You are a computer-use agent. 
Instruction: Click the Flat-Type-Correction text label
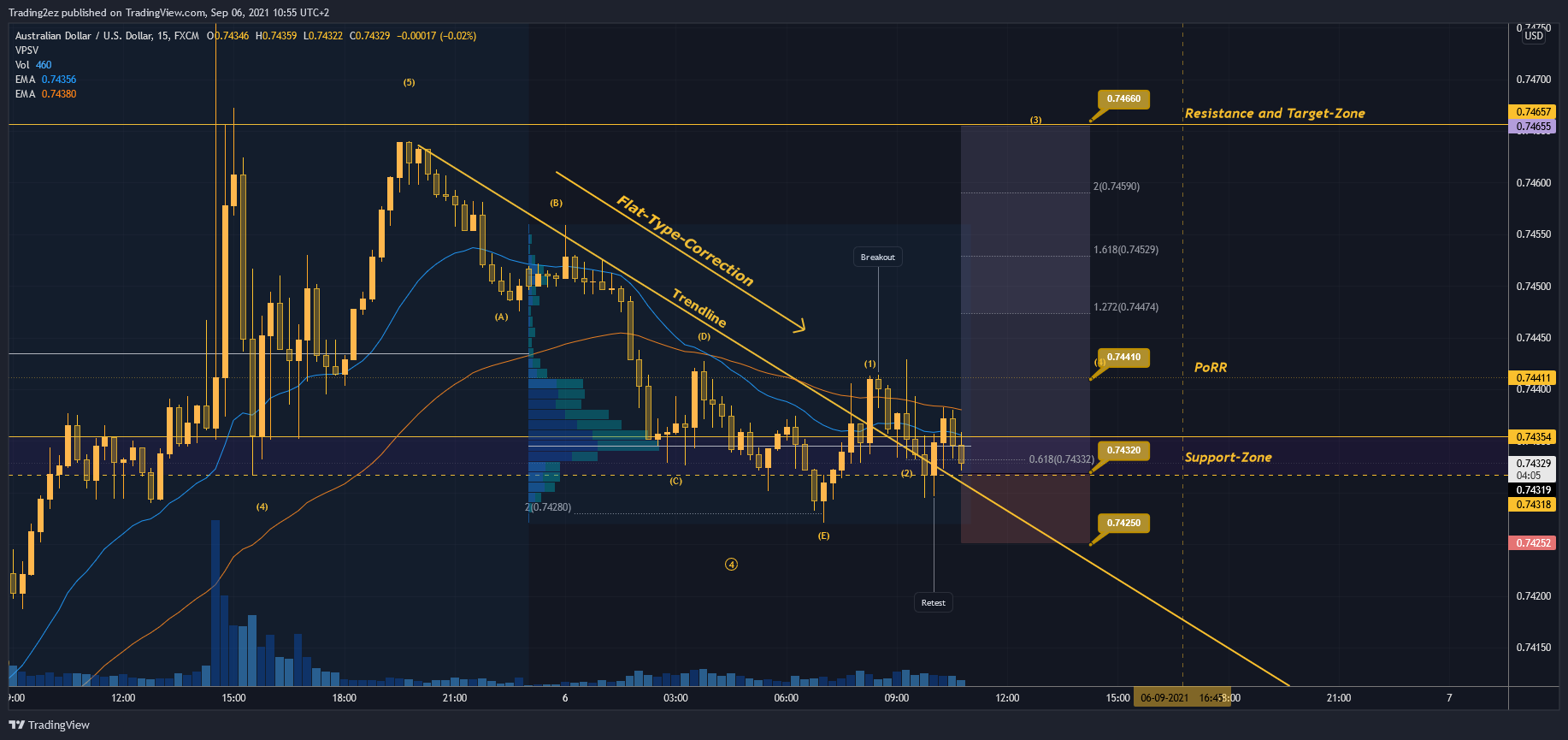click(686, 241)
